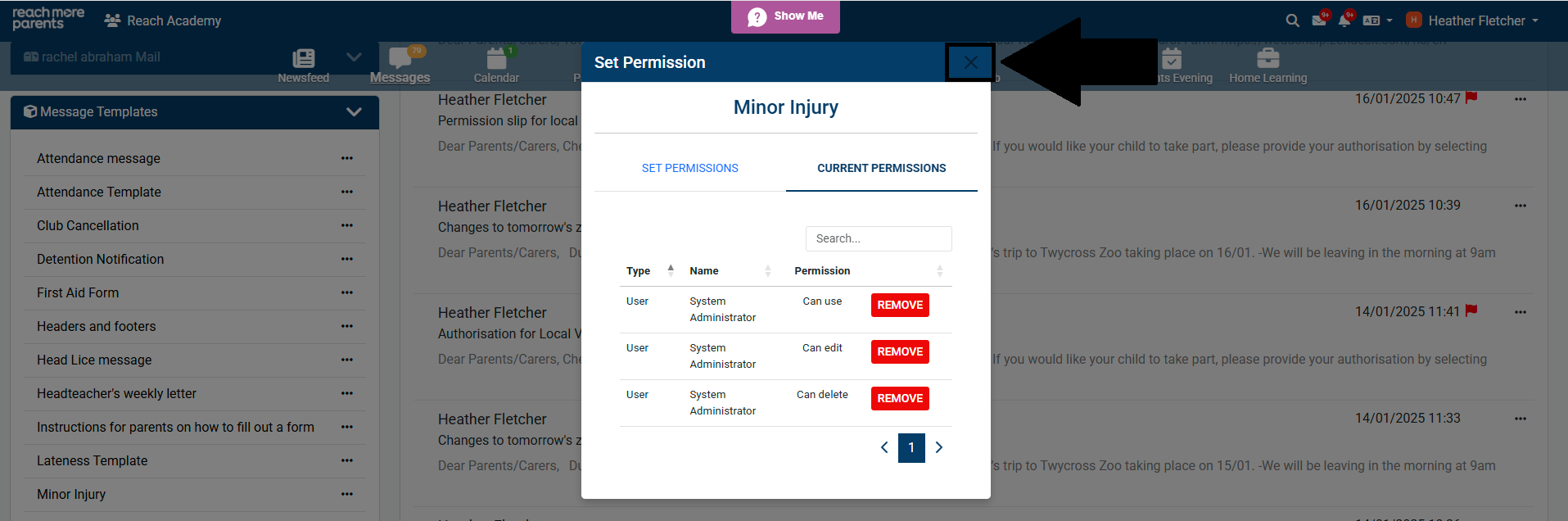Select the Current Permissions tab
Screen dimensions: 1568x521
tap(881, 168)
